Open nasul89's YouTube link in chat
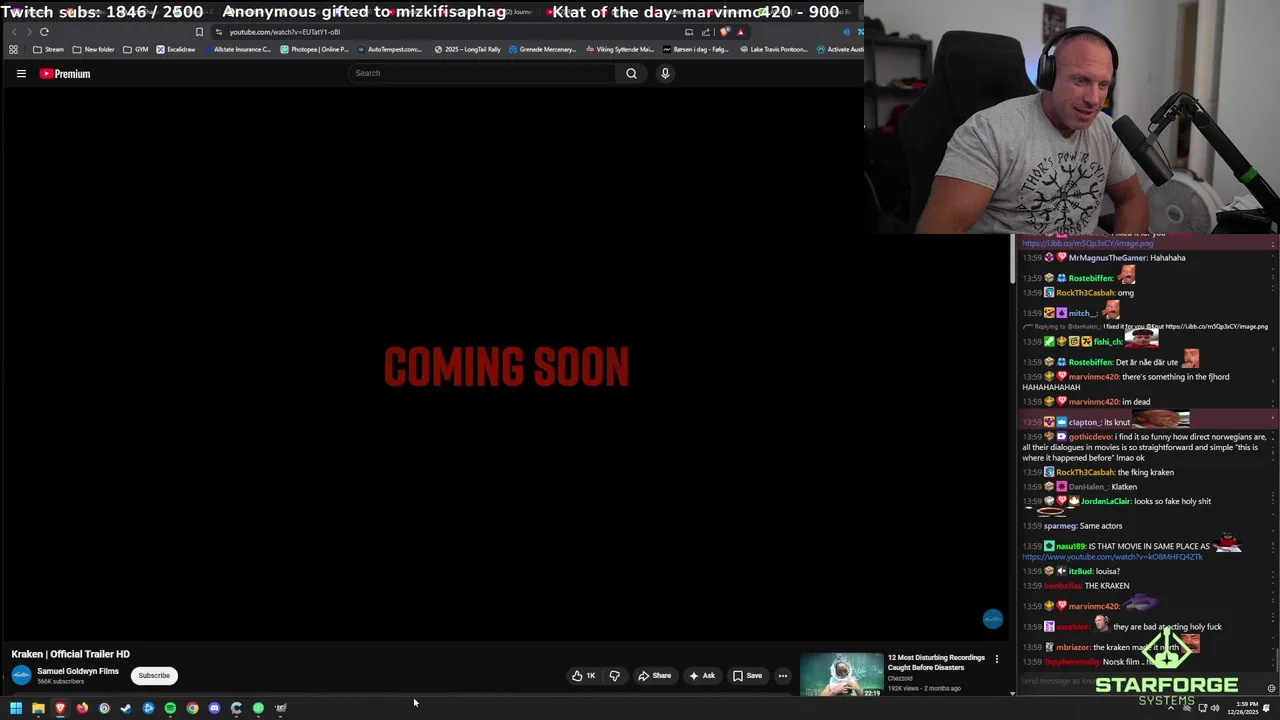The image size is (1280, 720). pyautogui.click(x=1112, y=557)
